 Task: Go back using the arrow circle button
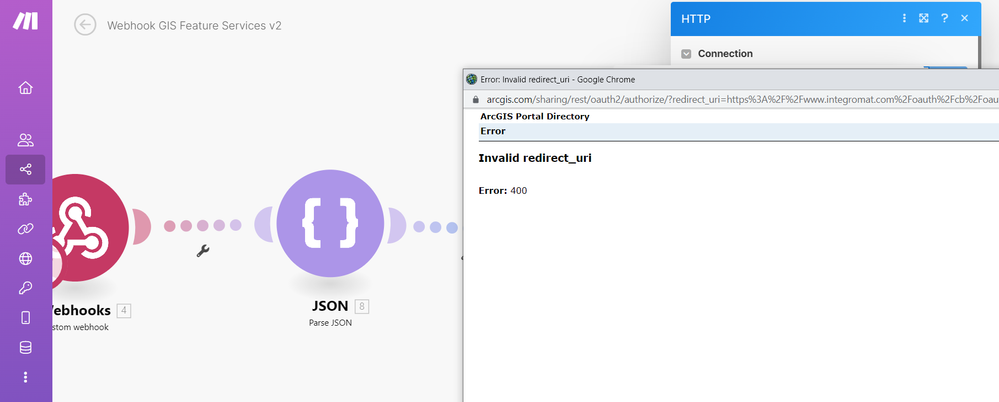coord(85,25)
